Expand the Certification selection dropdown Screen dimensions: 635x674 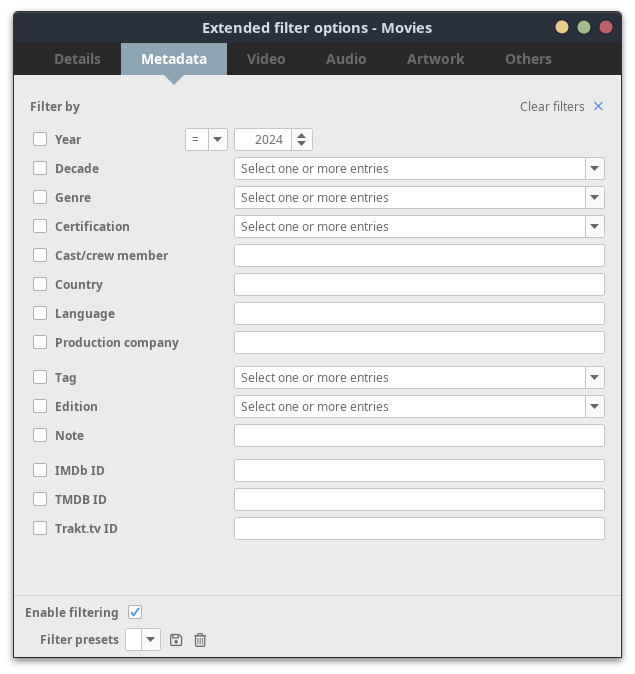595,227
